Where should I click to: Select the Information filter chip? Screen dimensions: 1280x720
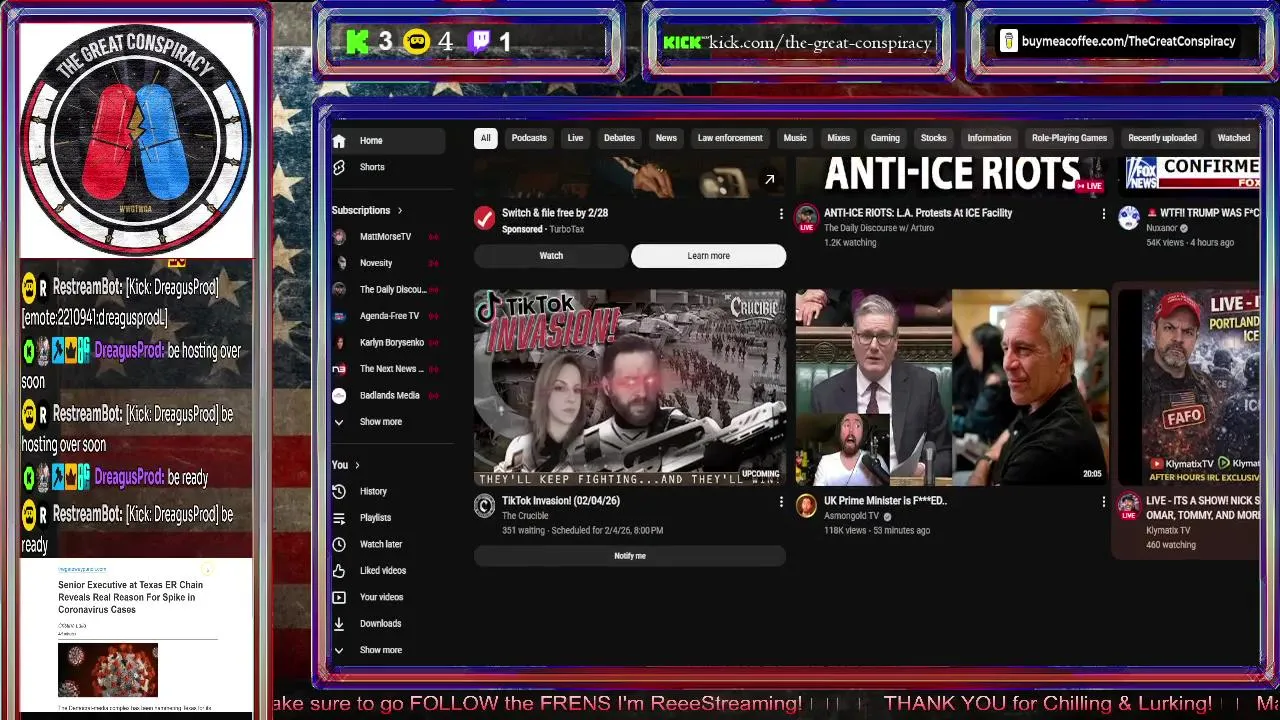click(989, 138)
